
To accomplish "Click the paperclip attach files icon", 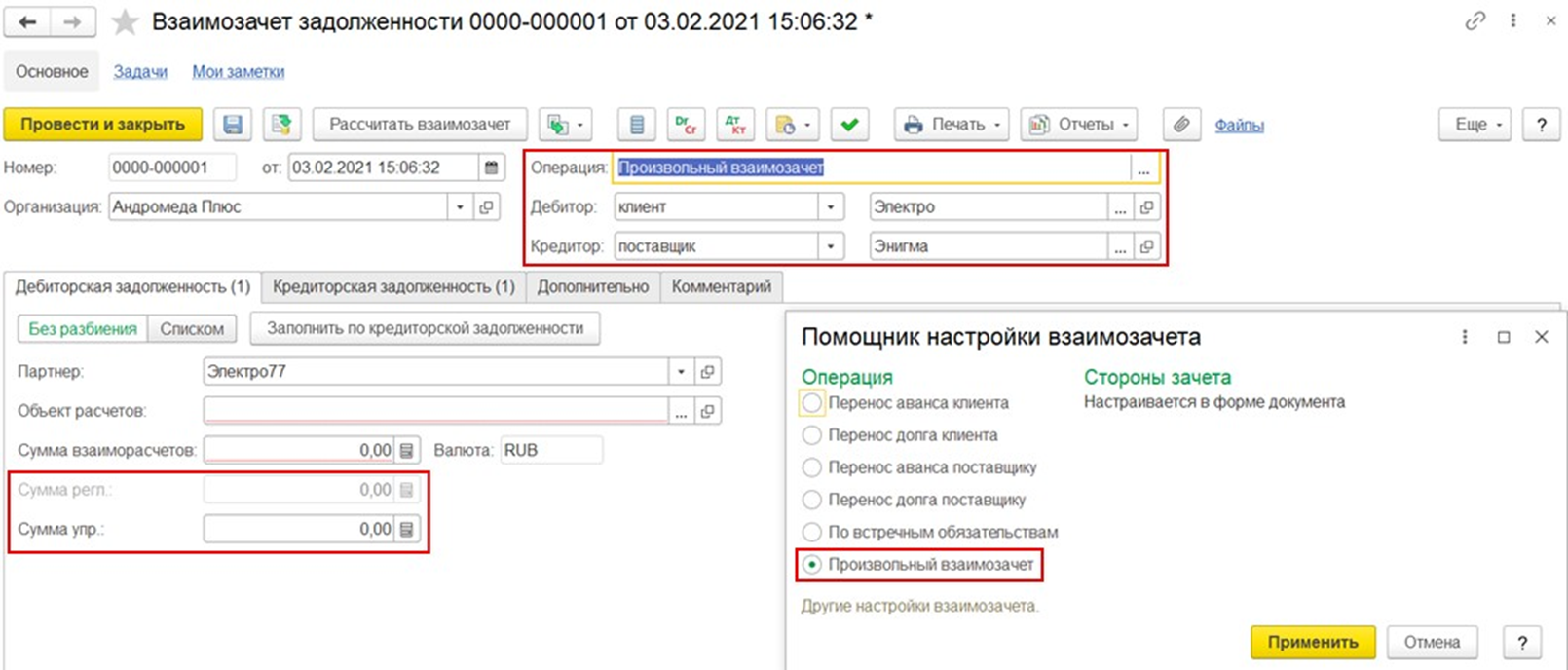I will point(1180,125).
